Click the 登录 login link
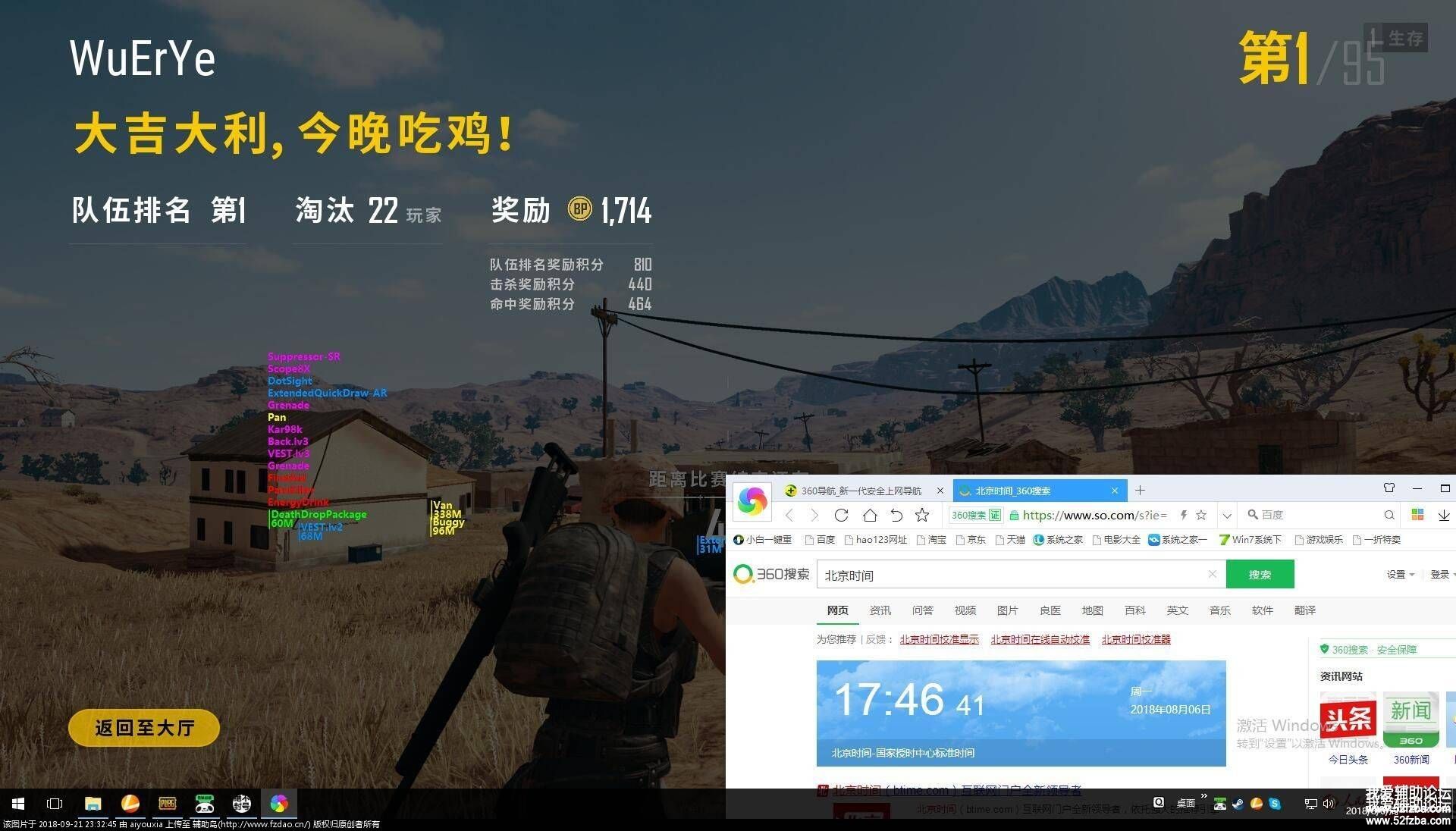This screenshot has width=1456, height=831. coord(1441,575)
